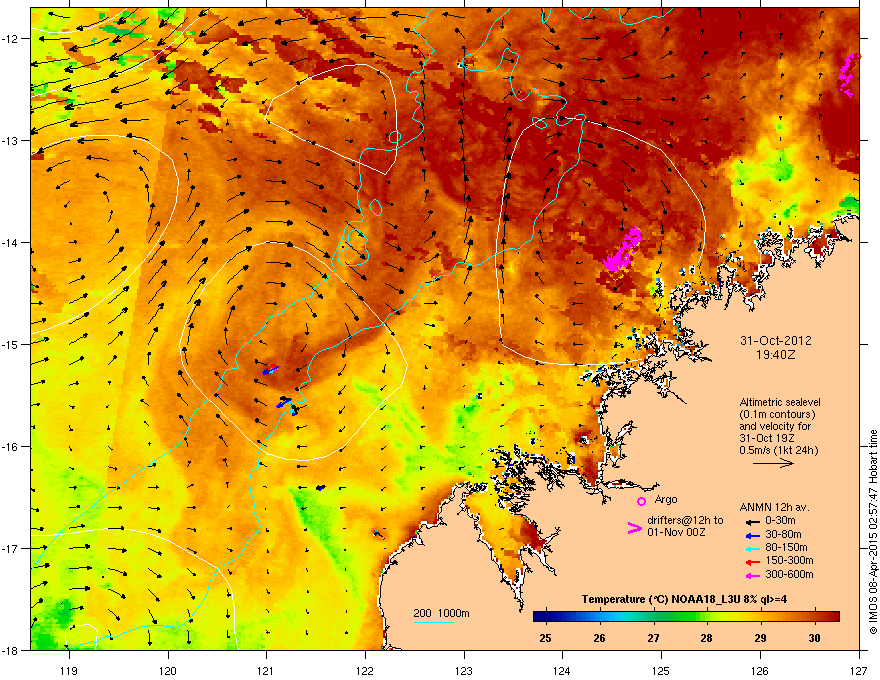
Task: Click the magenta drifter track near 127°E, 12.3°S
Action: click(x=848, y=75)
